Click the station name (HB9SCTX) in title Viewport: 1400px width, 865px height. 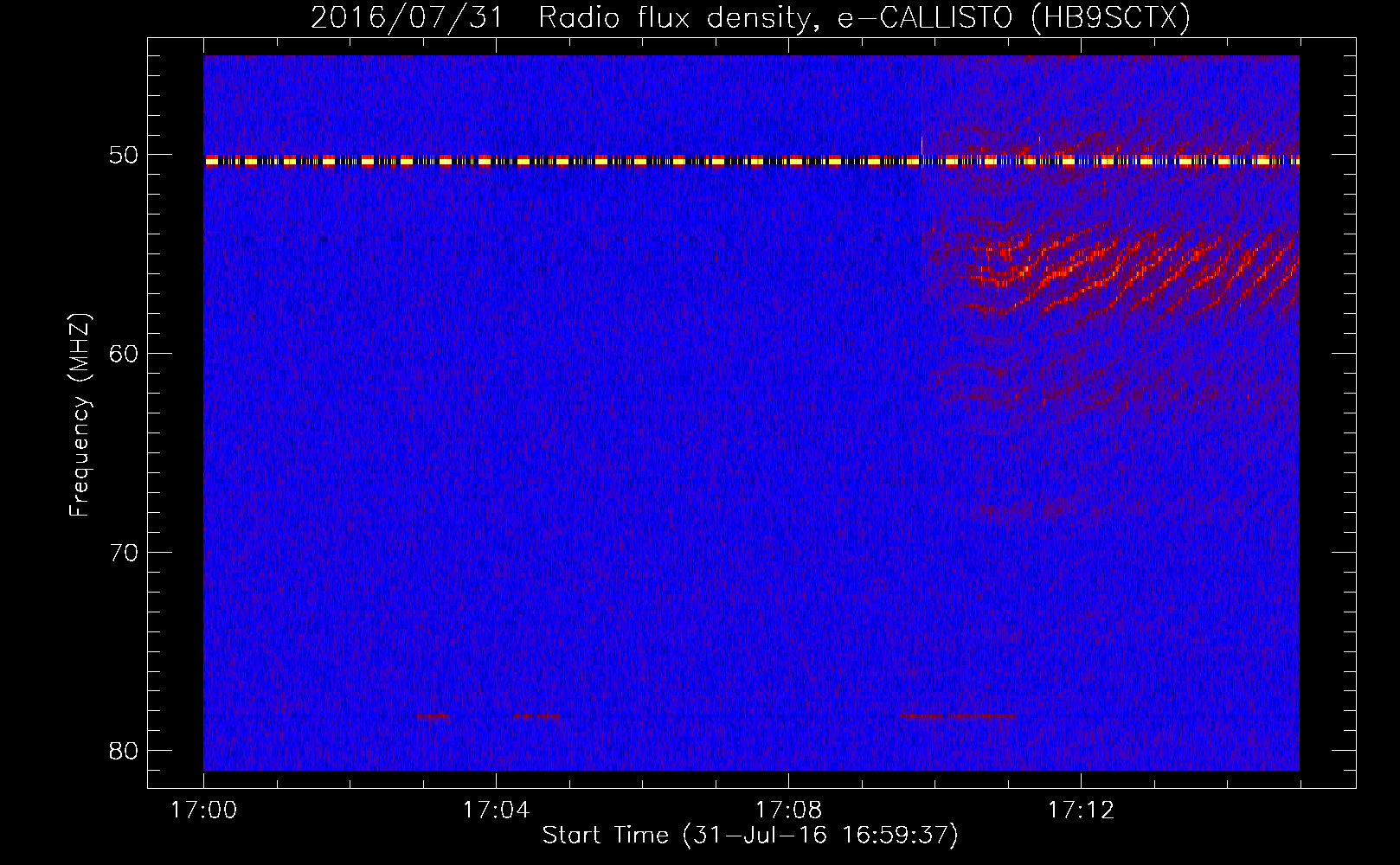coord(1110,17)
